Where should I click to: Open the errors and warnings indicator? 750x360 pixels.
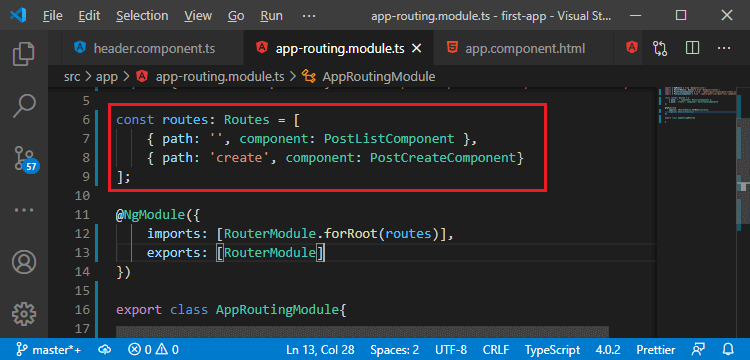154,349
